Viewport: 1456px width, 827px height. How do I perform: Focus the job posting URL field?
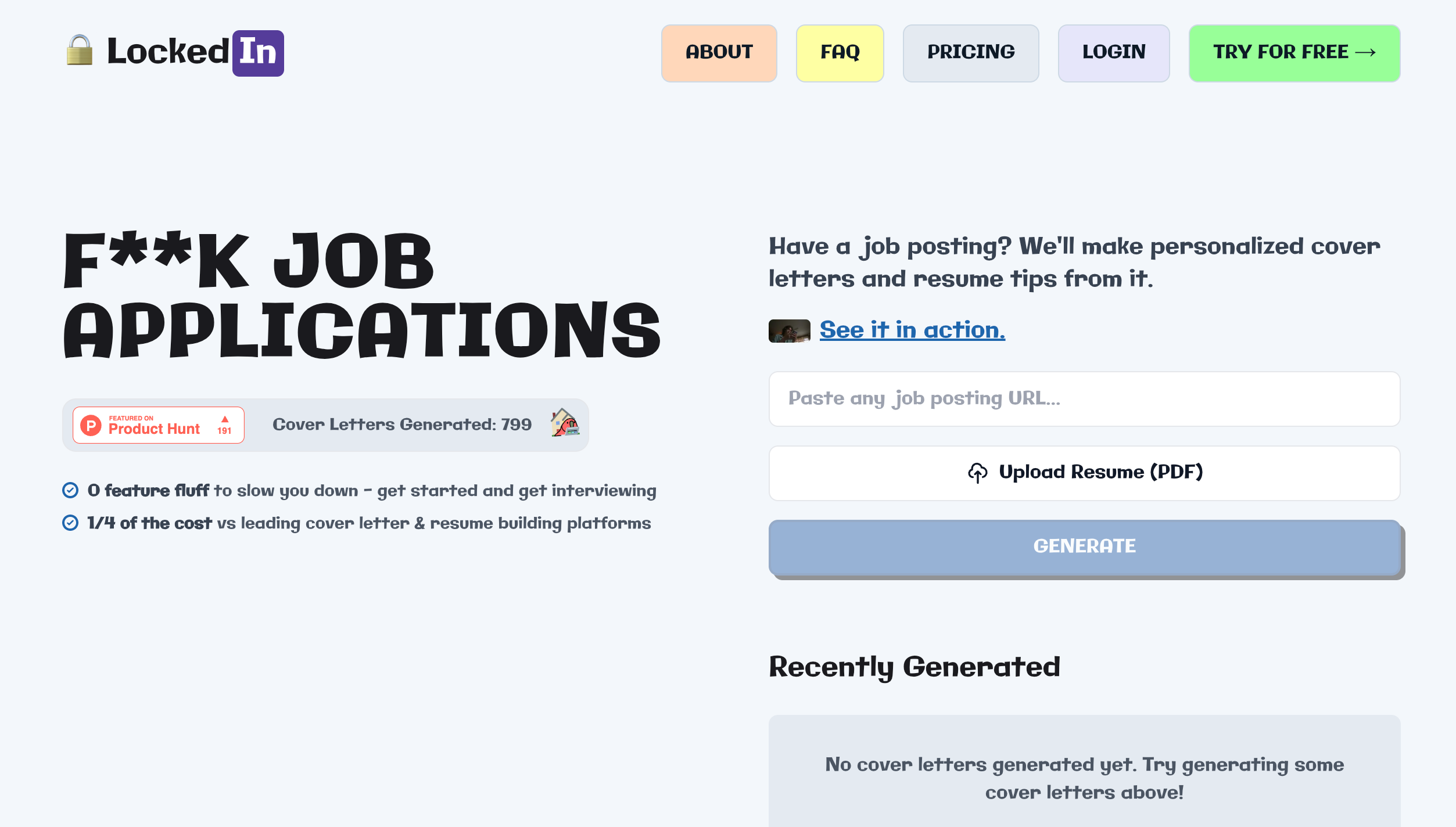1084,399
